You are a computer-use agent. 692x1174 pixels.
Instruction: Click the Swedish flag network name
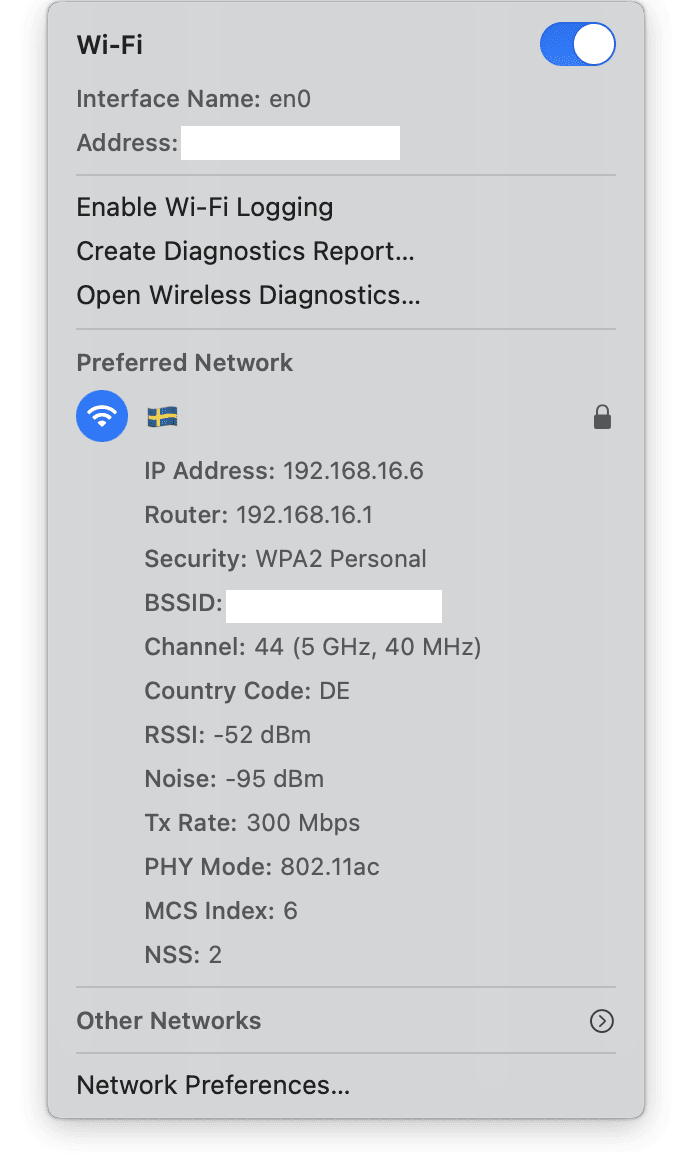coord(162,417)
